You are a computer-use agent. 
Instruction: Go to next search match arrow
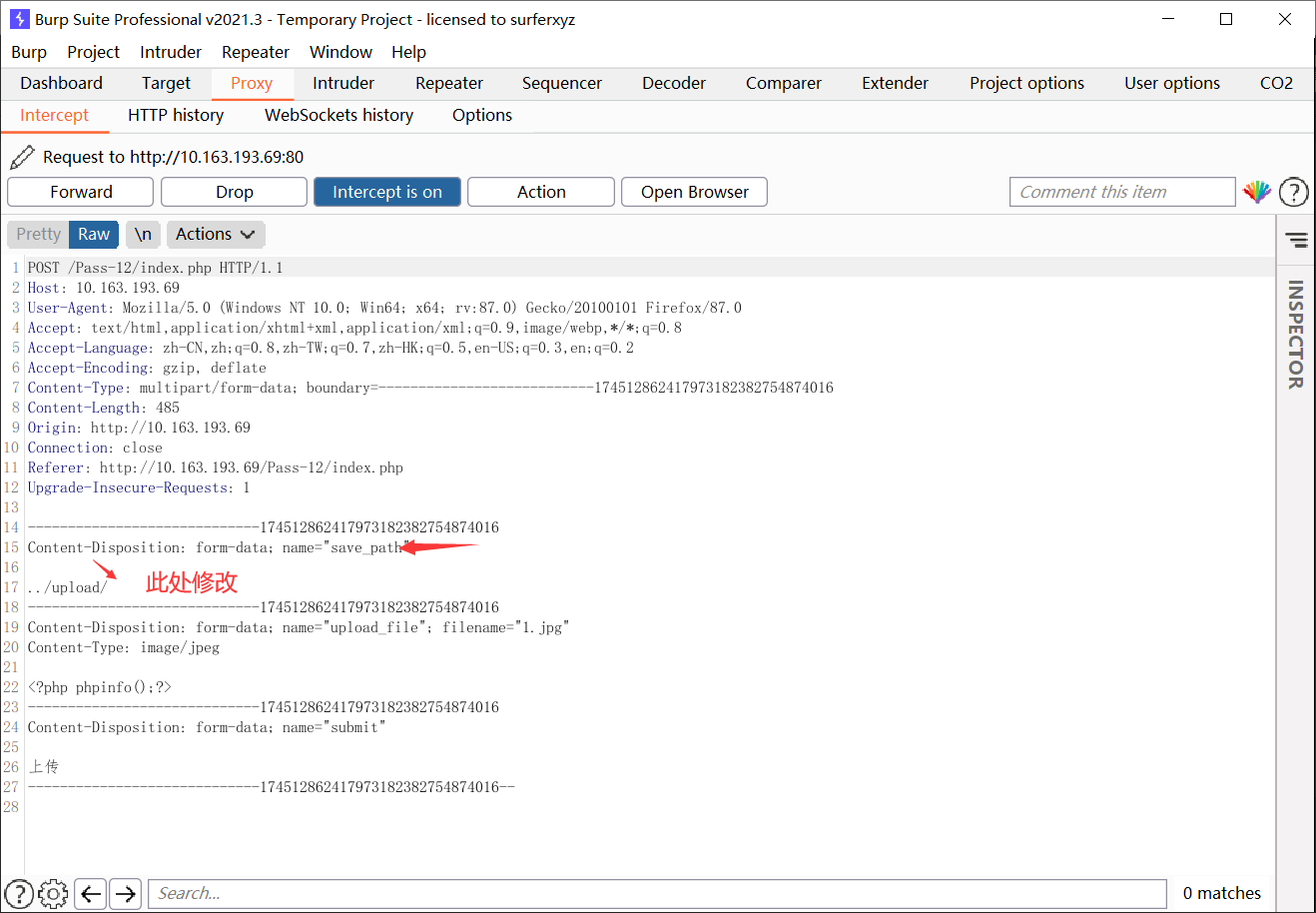point(125,893)
